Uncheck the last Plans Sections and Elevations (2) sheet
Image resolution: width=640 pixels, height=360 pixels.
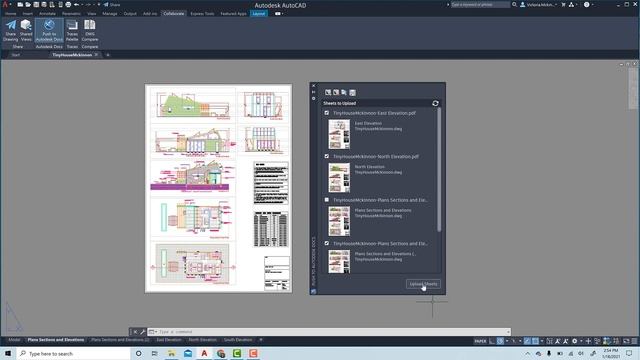[327, 243]
